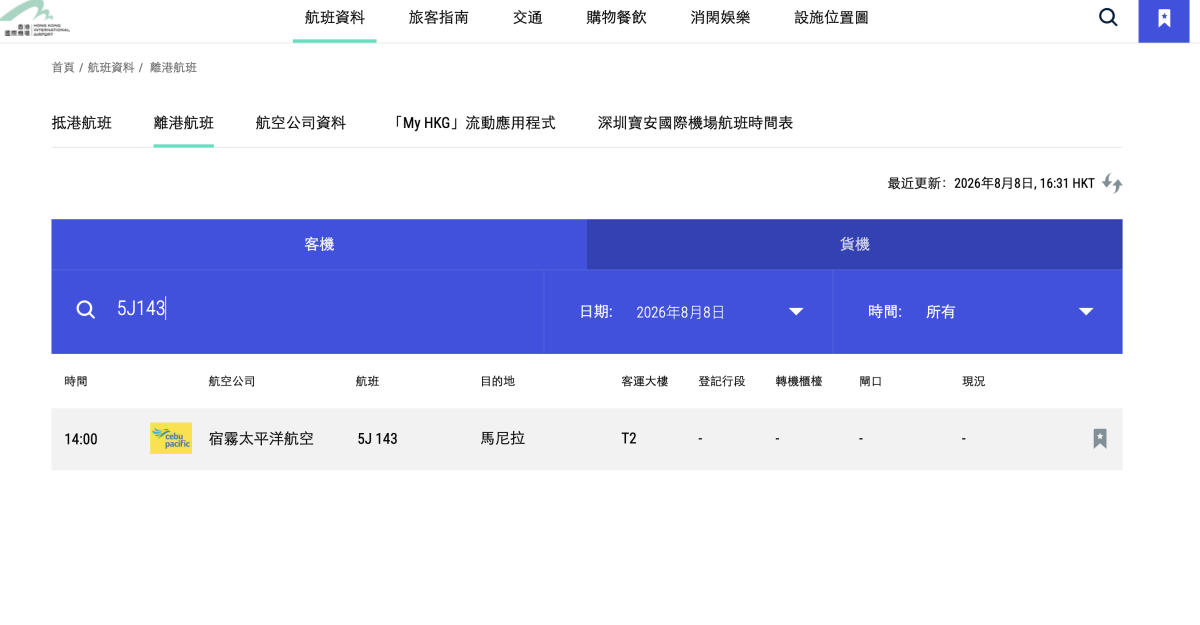This screenshot has width=1200, height=625.
Task: Click the 首頁 breadcrumb link
Action: (63, 67)
